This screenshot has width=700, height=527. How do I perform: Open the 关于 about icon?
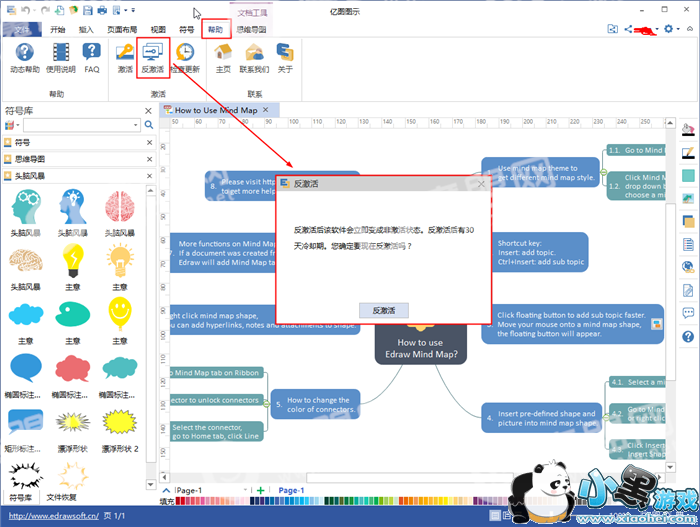(x=285, y=57)
